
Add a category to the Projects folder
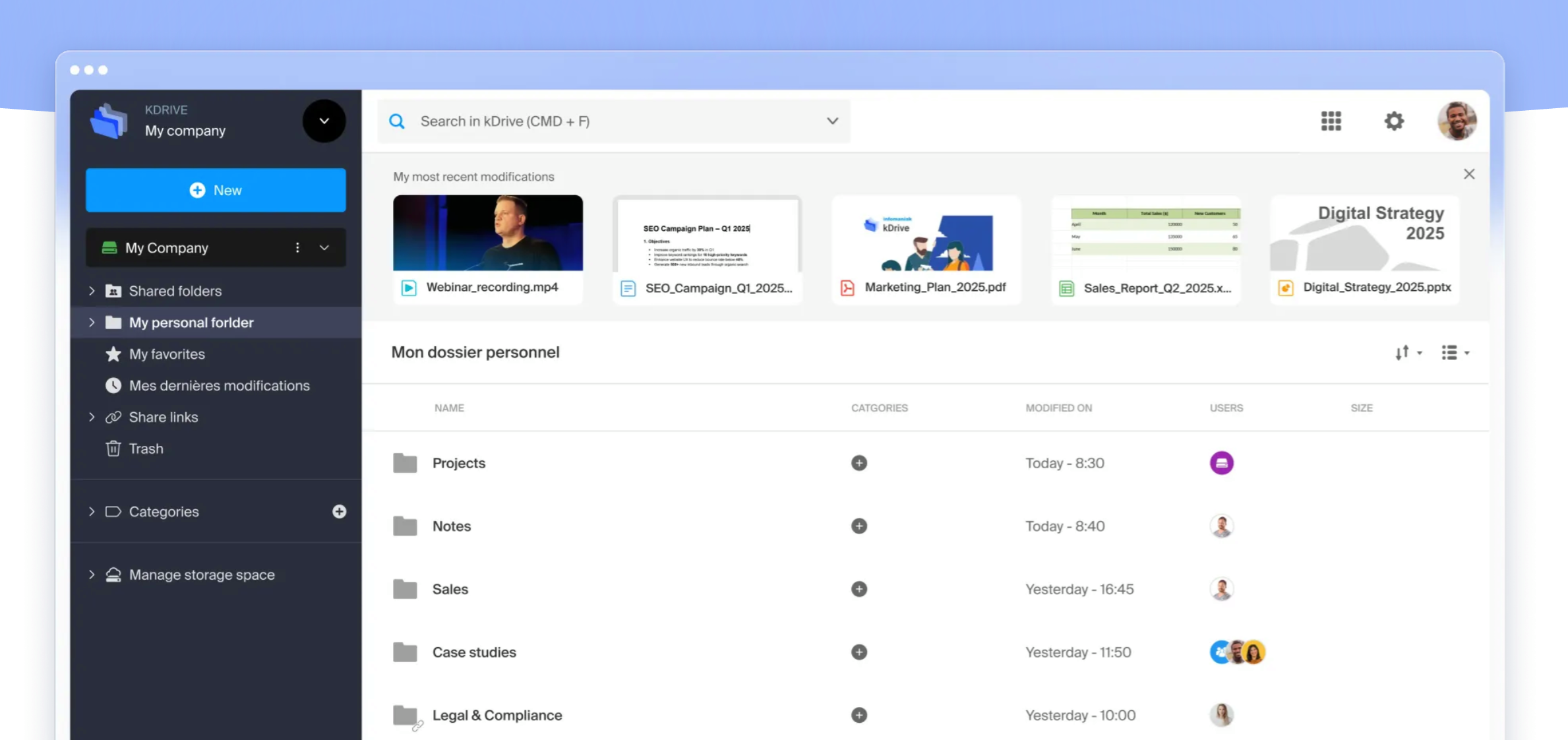[x=859, y=463]
